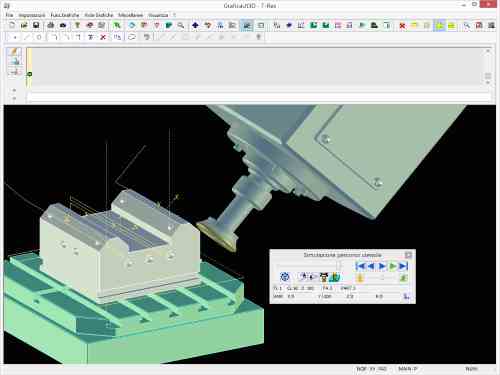Open the File menu
Viewport: 500px width, 375px height.
tap(9, 15)
